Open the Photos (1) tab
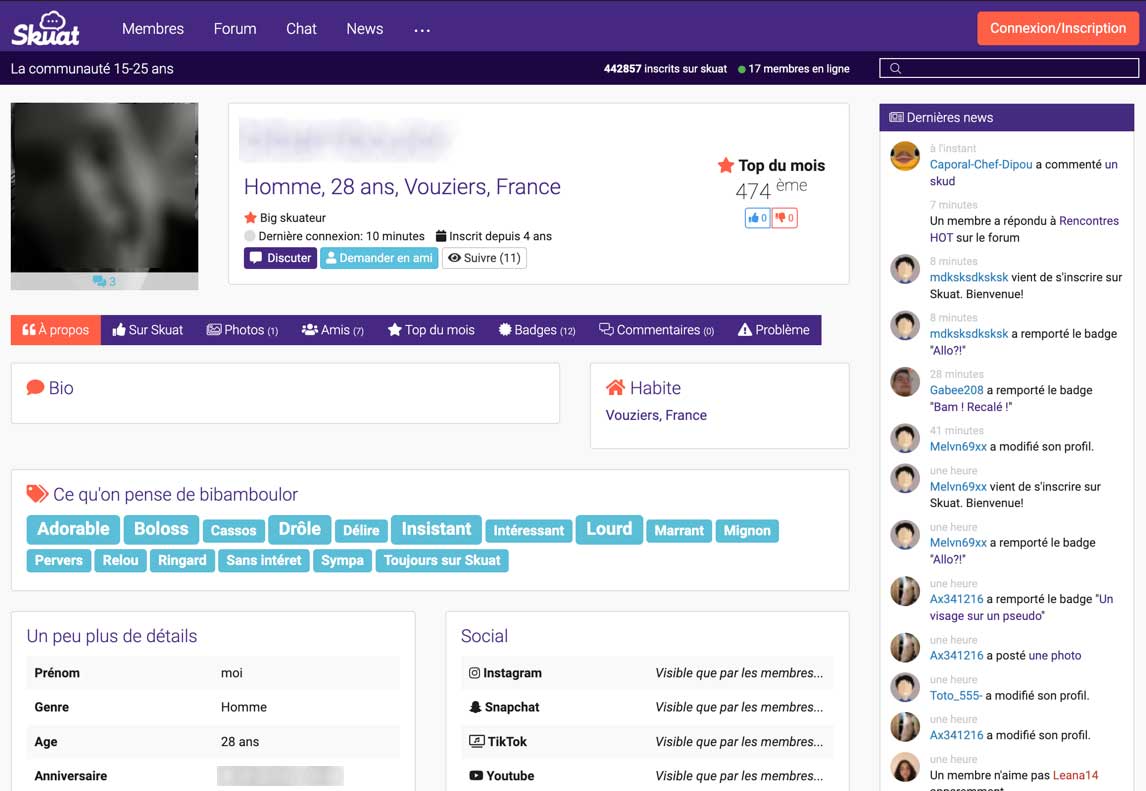Image resolution: width=1146 pixels, height=791 pixels. coord(242,330)
